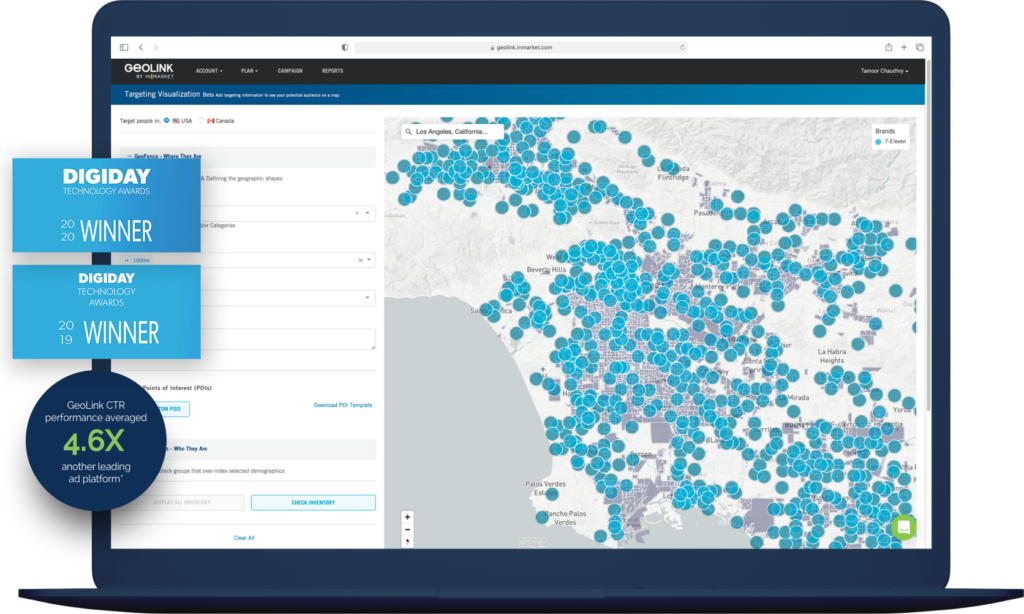Click the Palos Verdes Estates map label
Viewport: 1024px width, 614px height.
pyautogui.click(x=545, y=488)
